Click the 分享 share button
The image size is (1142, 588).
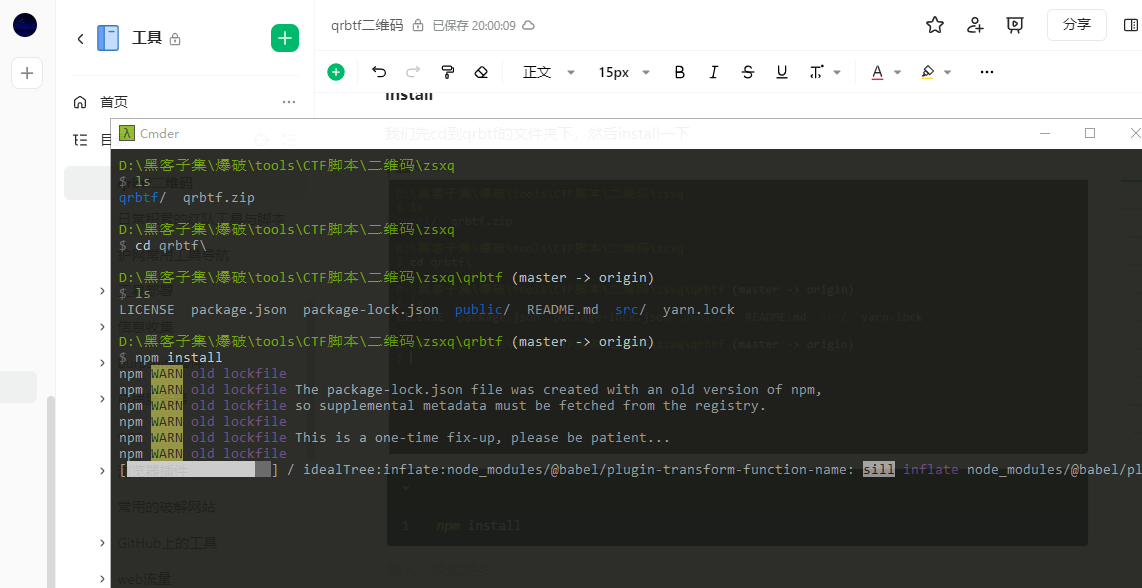point(1076,25)
